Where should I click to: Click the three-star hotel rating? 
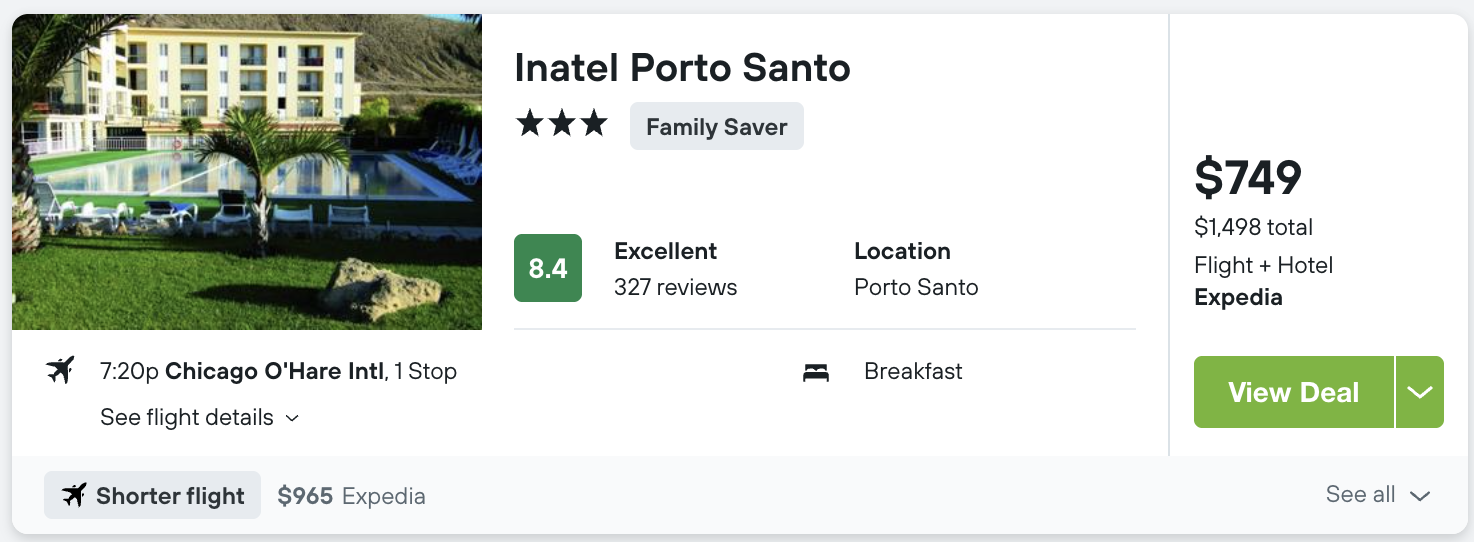[561, 124]
